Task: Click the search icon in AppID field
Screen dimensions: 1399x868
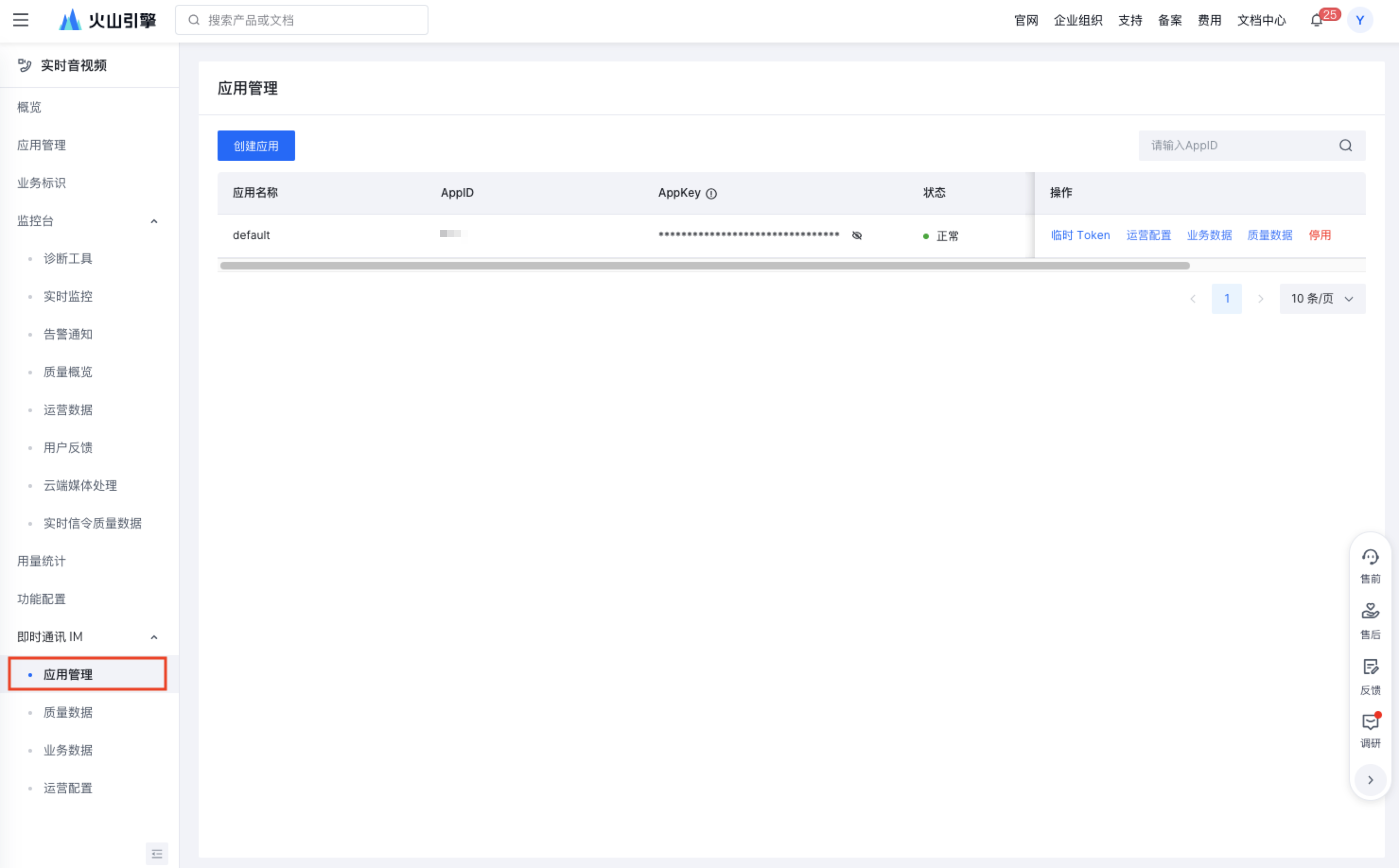Action: pyautogui.click(x=1346, y=145)
